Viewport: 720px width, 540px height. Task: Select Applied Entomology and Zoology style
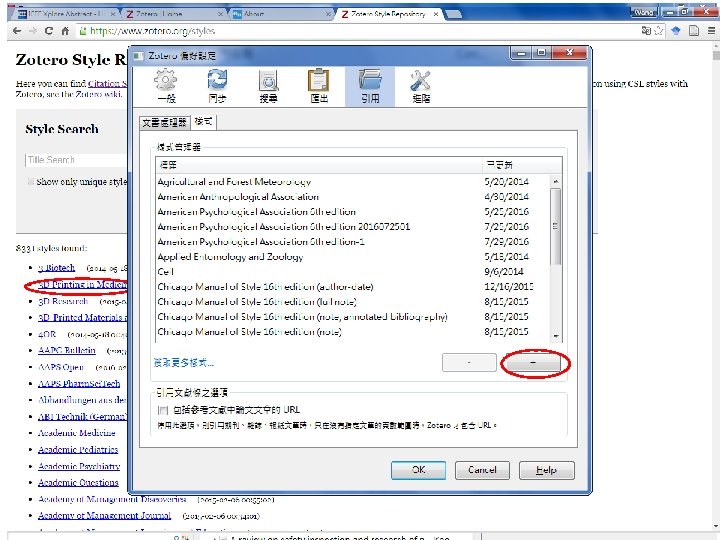click(x=353, y=257)
